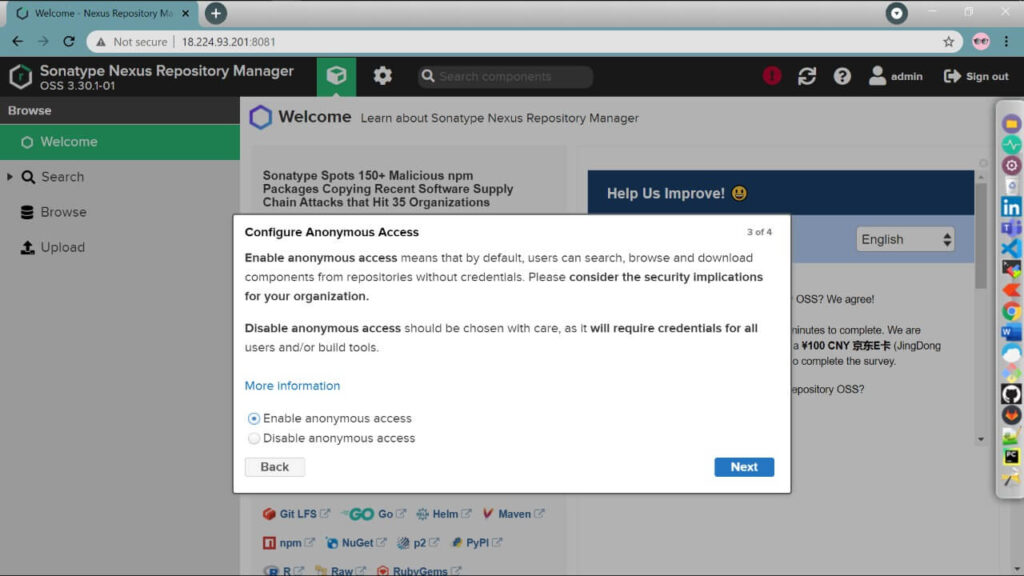Open Visual Studio Code in side dock
This screenshot has width=1024, height=576.
(1011, 249)
